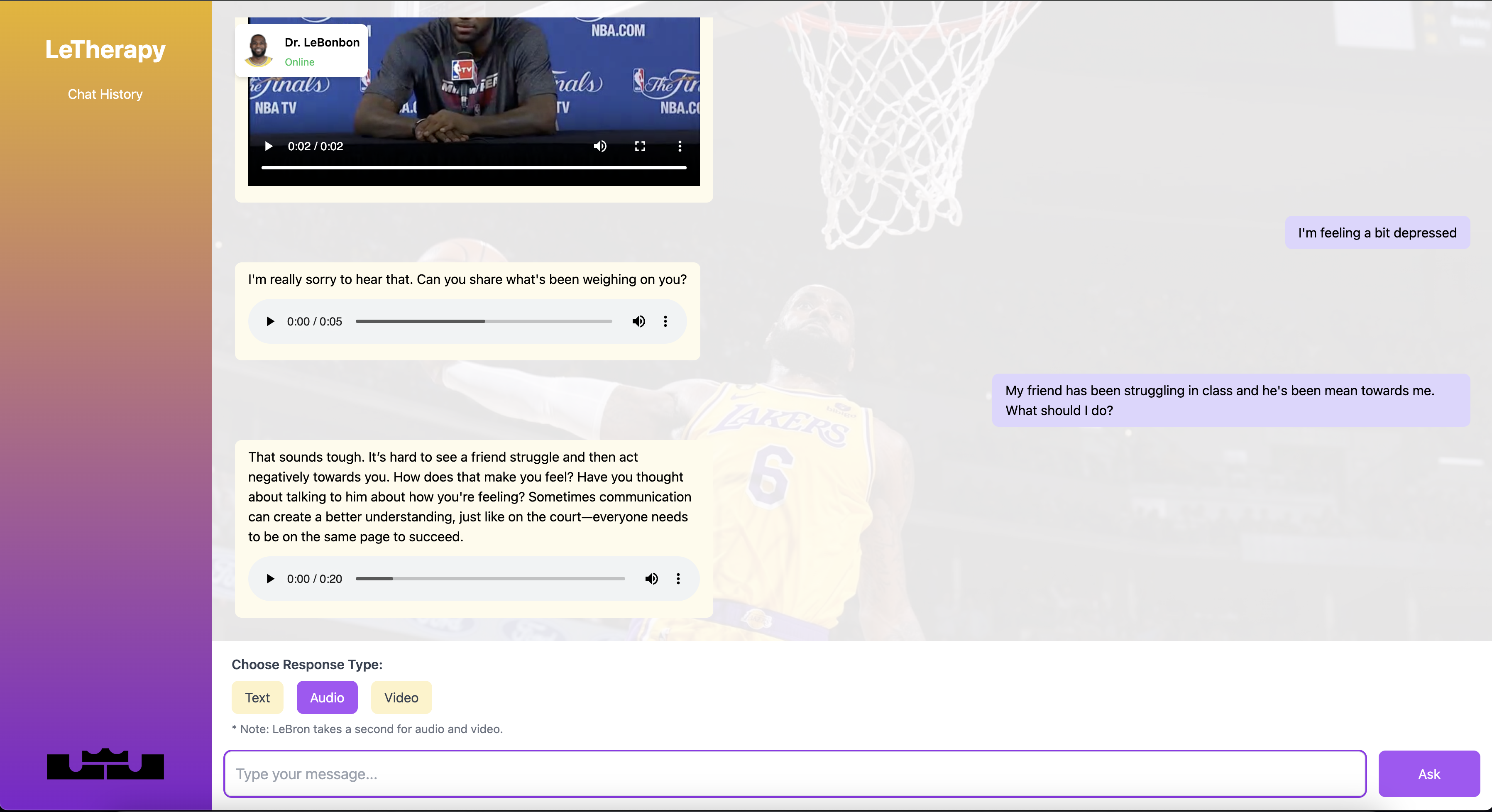This screenshot has width=1492, height=812.
Task: Select Audio response type
Action: pyautogui.click(x=327, y=697)
